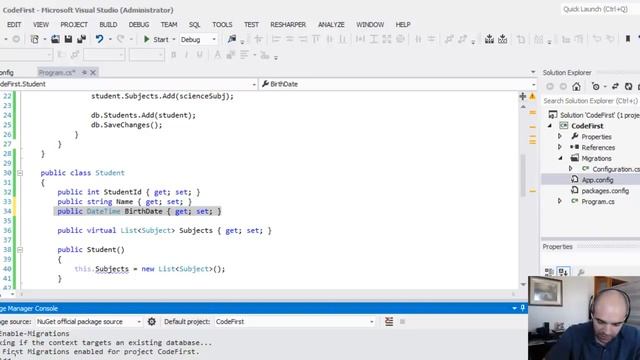This screenshot has height=360, width=640.
Task: Click the pin icon on Program.cs tab
Action: tap(84, 73)
